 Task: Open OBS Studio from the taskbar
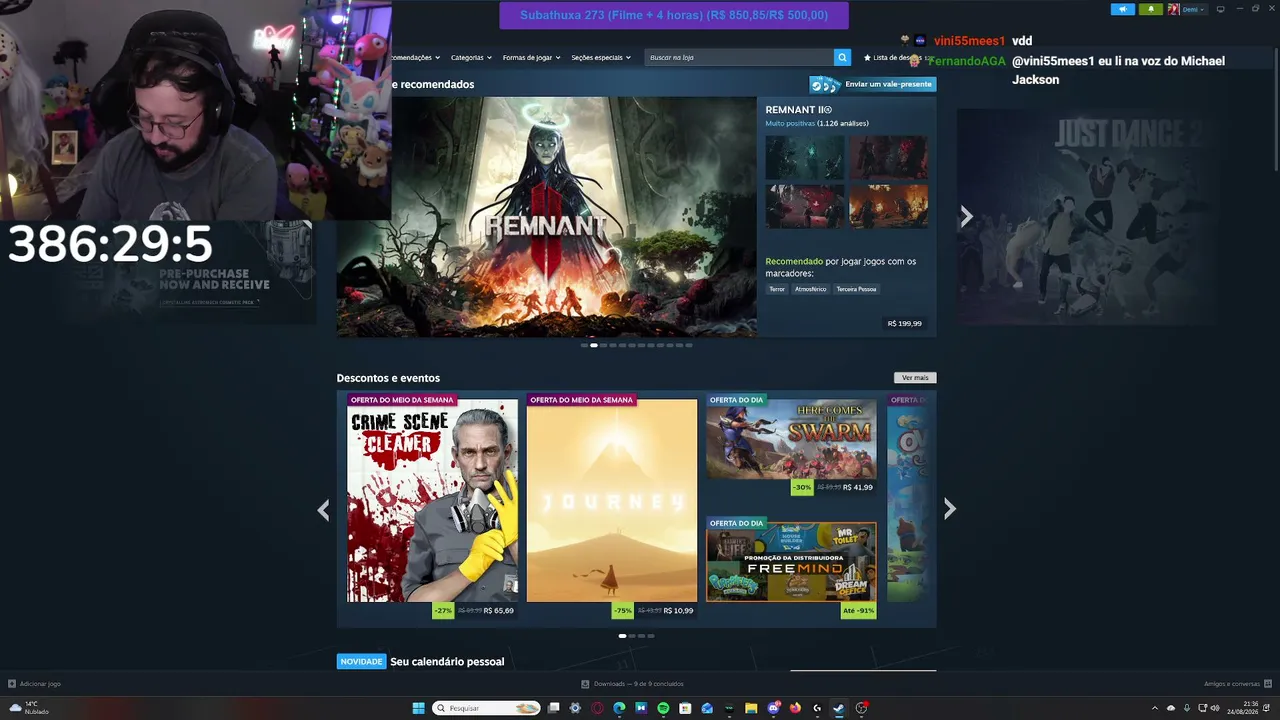(861, 708)
